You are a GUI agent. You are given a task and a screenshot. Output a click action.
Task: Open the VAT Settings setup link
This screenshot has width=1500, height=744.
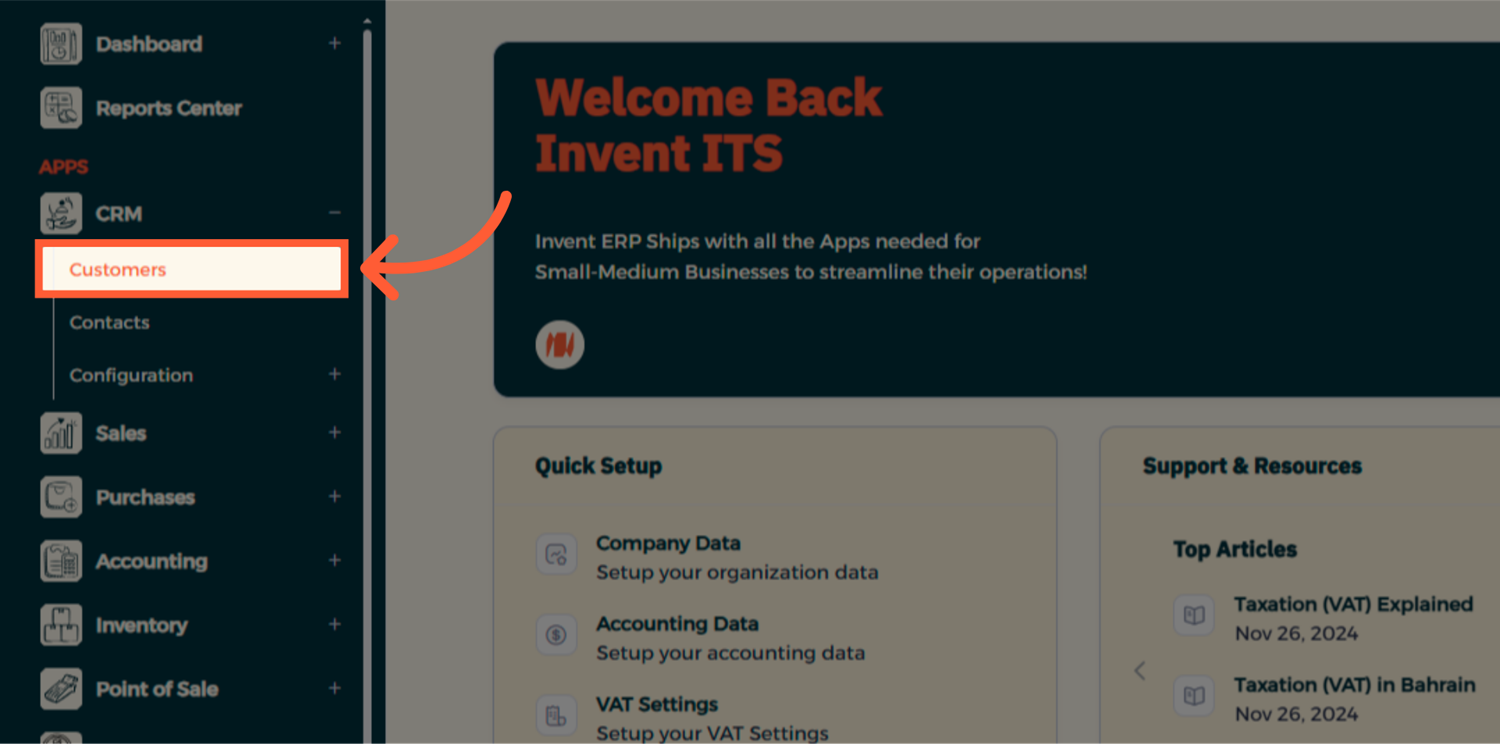click(x=657, y=705)
